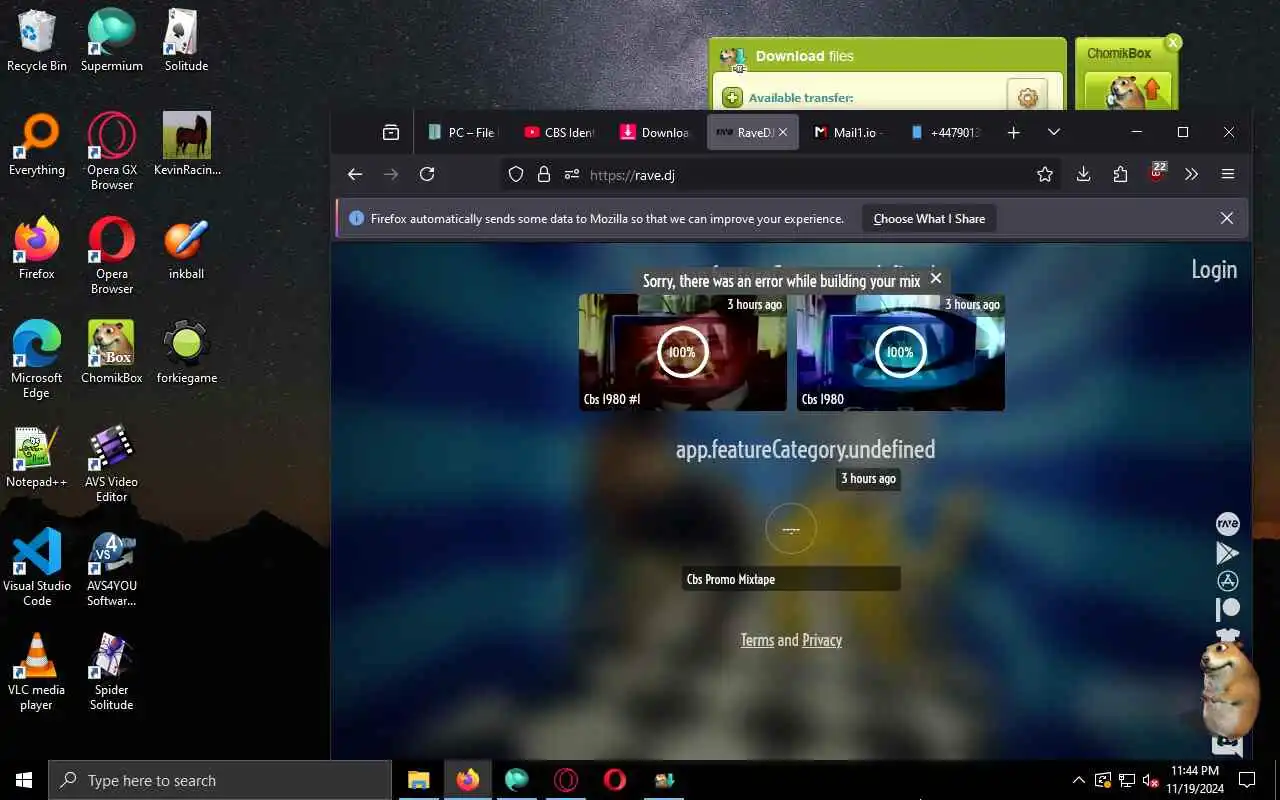Viewport: 1280px width, 800px height.
Task: Click the Login link
Action: pyautogui.click(x=1214, y=269)
